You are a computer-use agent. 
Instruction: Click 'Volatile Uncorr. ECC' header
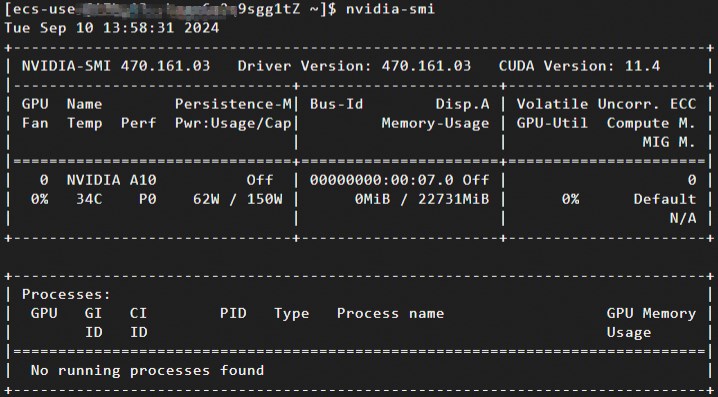point(606,104)
